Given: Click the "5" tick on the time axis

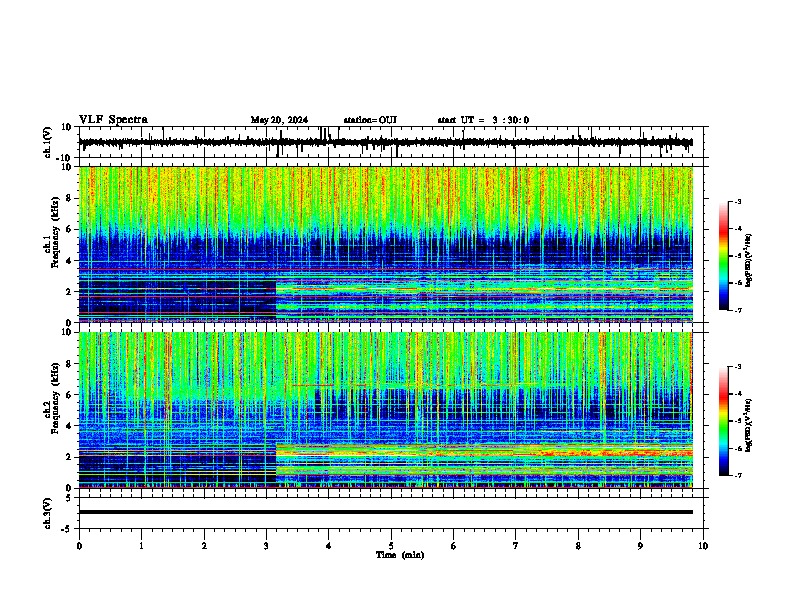Looking at the screenshot, I should coord(391,546).
